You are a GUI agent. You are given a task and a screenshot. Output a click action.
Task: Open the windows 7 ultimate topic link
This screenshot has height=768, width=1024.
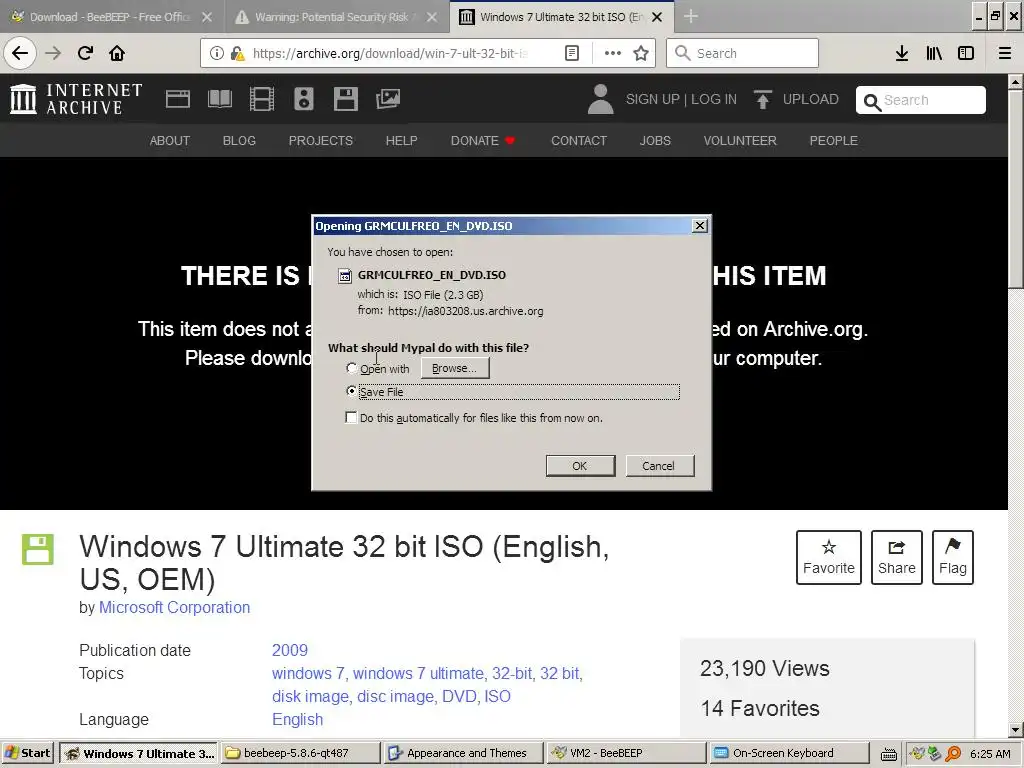click(419, 673)
